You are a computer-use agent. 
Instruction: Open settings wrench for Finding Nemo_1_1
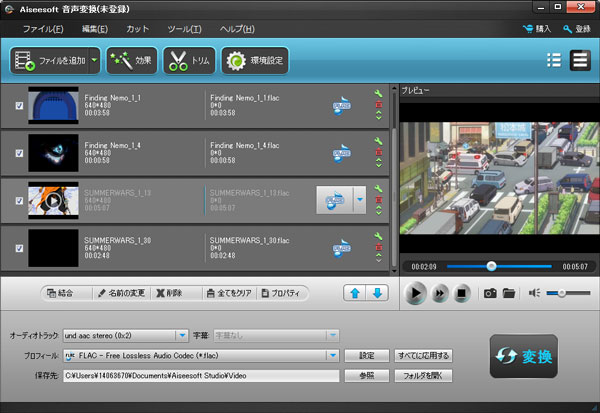[x=378, y=94]
